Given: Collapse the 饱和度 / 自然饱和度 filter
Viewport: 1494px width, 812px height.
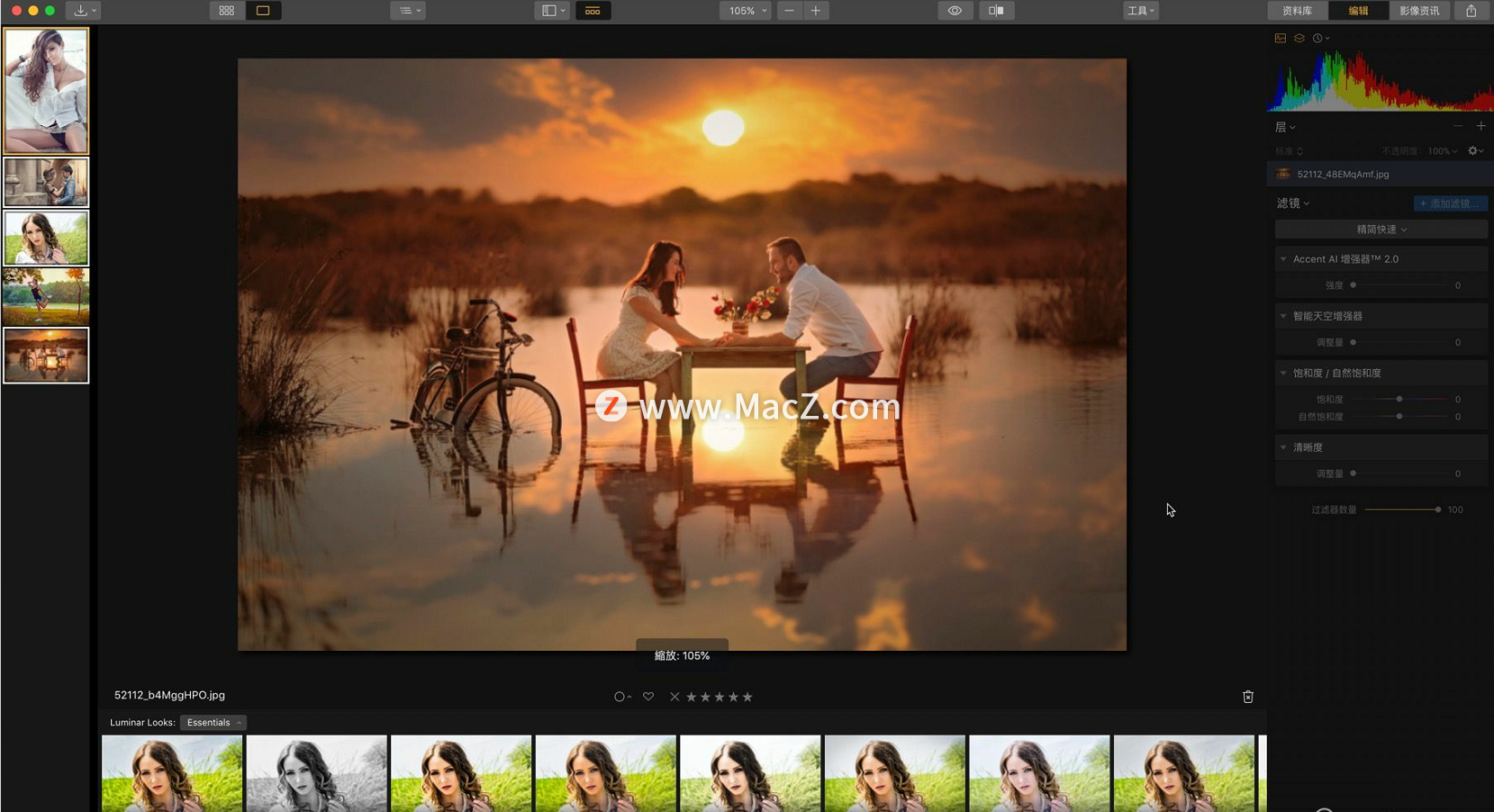Looking at the screenshot, I should [1283, 373].
